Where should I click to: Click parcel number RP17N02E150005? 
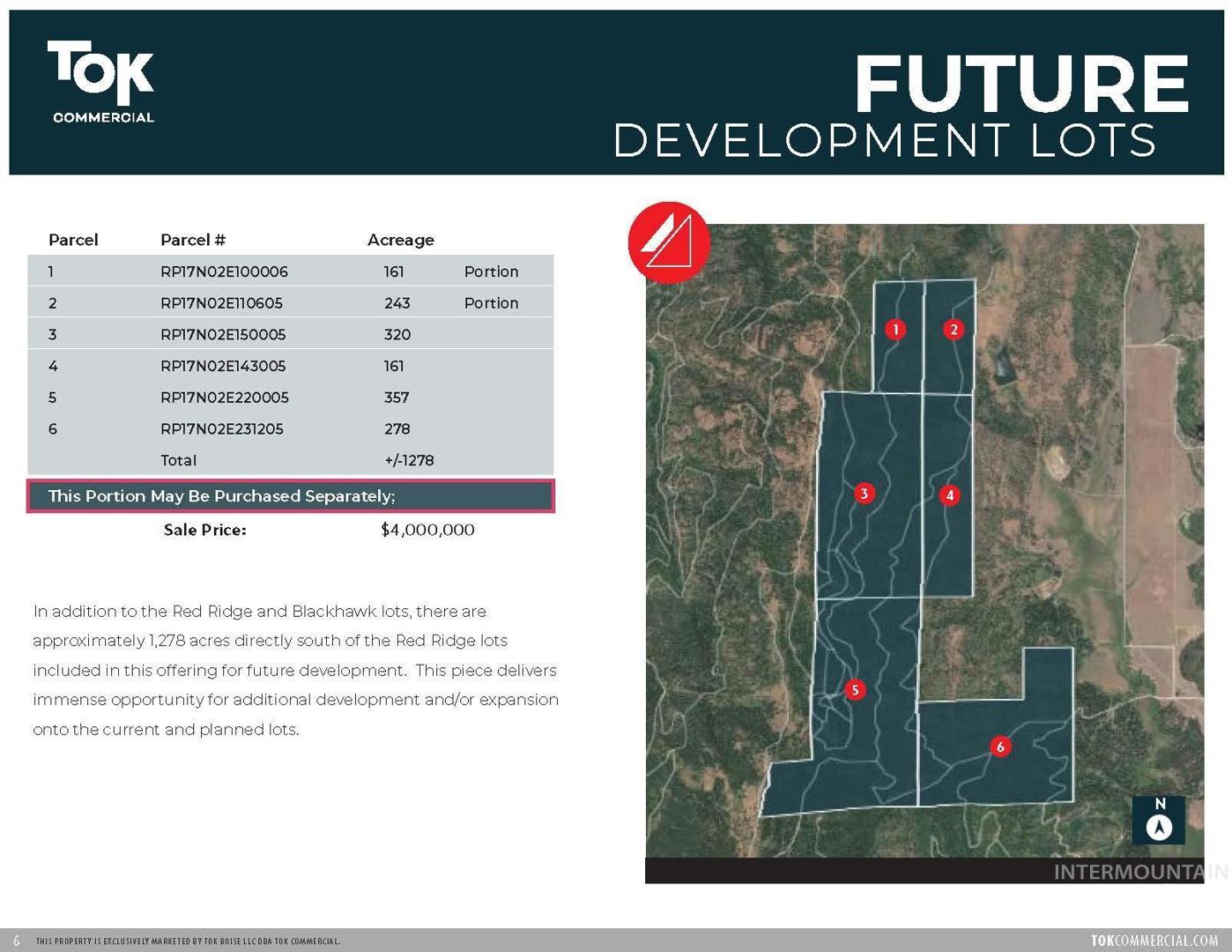click(223, 335)
